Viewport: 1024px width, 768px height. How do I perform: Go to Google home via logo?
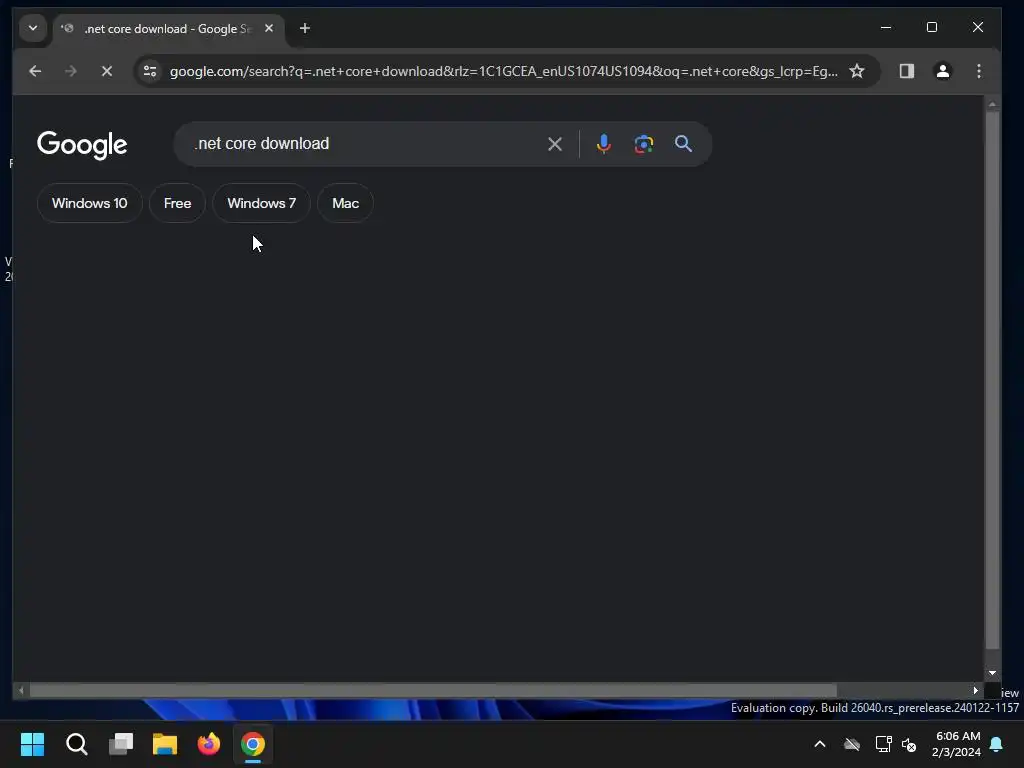pos(82,145)
